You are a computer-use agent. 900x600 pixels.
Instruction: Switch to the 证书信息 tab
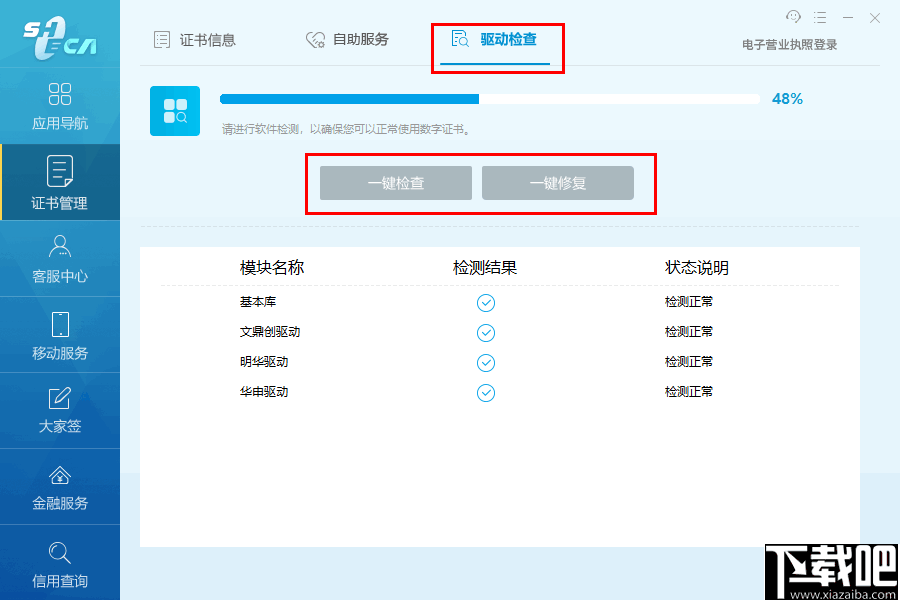[195, 40]
